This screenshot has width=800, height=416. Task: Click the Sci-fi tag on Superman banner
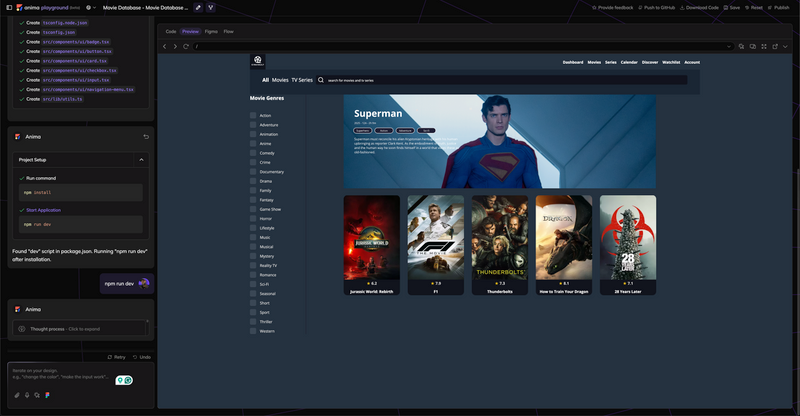[427, 131]
